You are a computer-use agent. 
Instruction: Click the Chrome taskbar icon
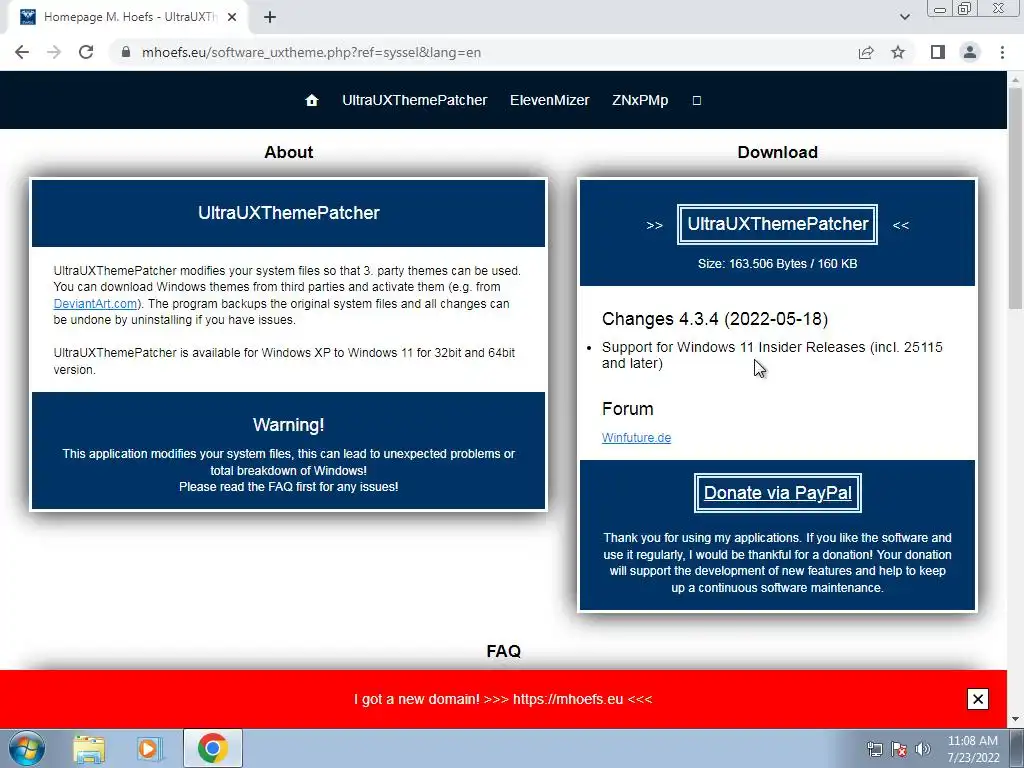(x=212, y=748)
